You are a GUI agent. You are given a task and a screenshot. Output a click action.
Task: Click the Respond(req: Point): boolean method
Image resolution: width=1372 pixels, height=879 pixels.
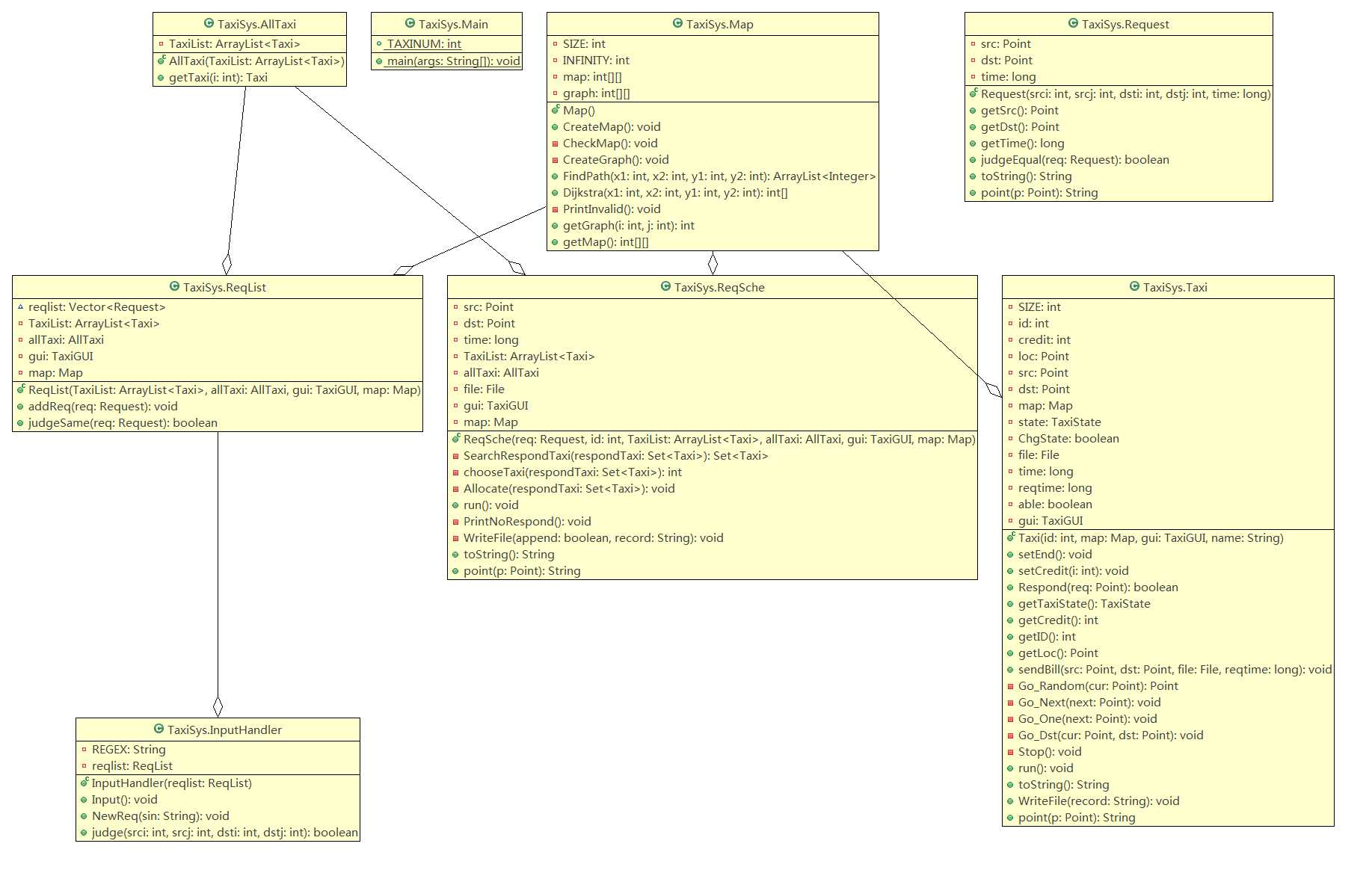[x=1098, y=587]
